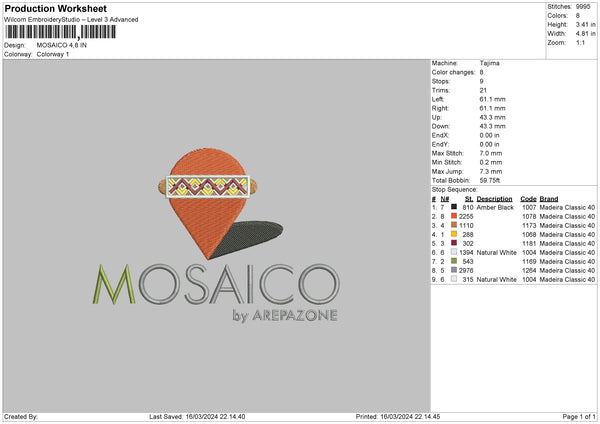Click the 'Code' column header

coord(528,199)
